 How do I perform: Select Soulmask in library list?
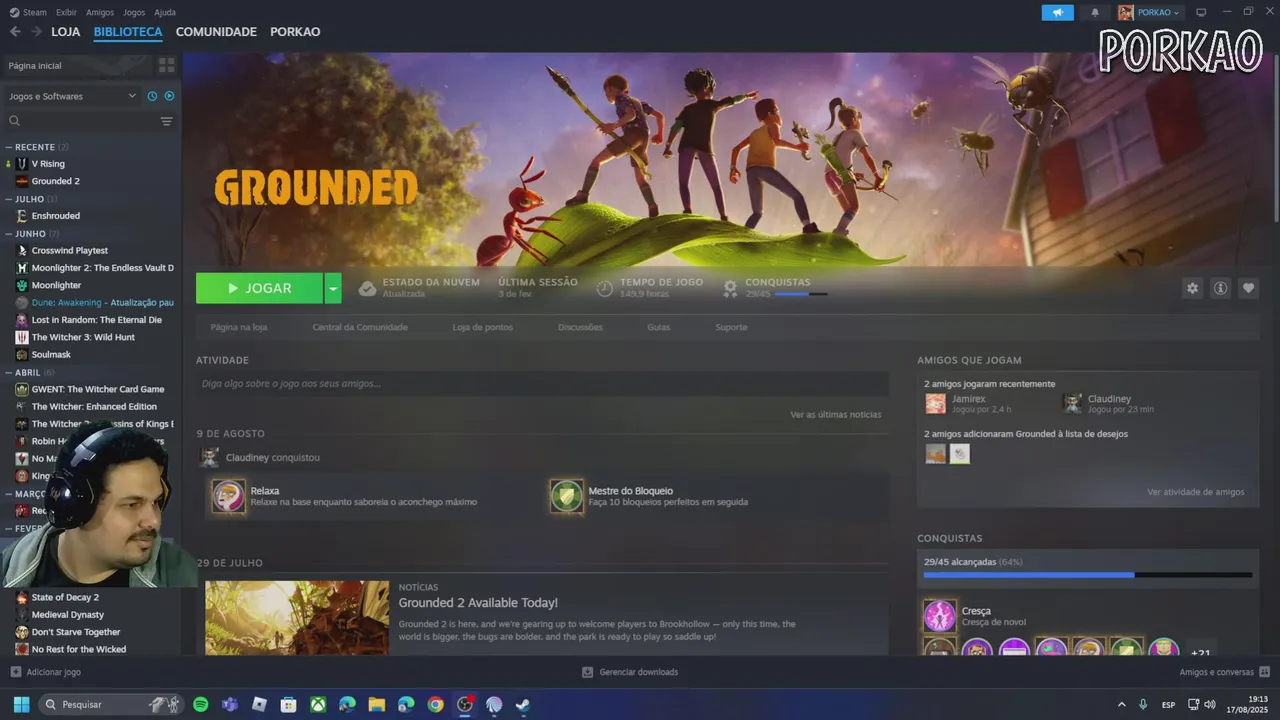click(x=51, y=354)
